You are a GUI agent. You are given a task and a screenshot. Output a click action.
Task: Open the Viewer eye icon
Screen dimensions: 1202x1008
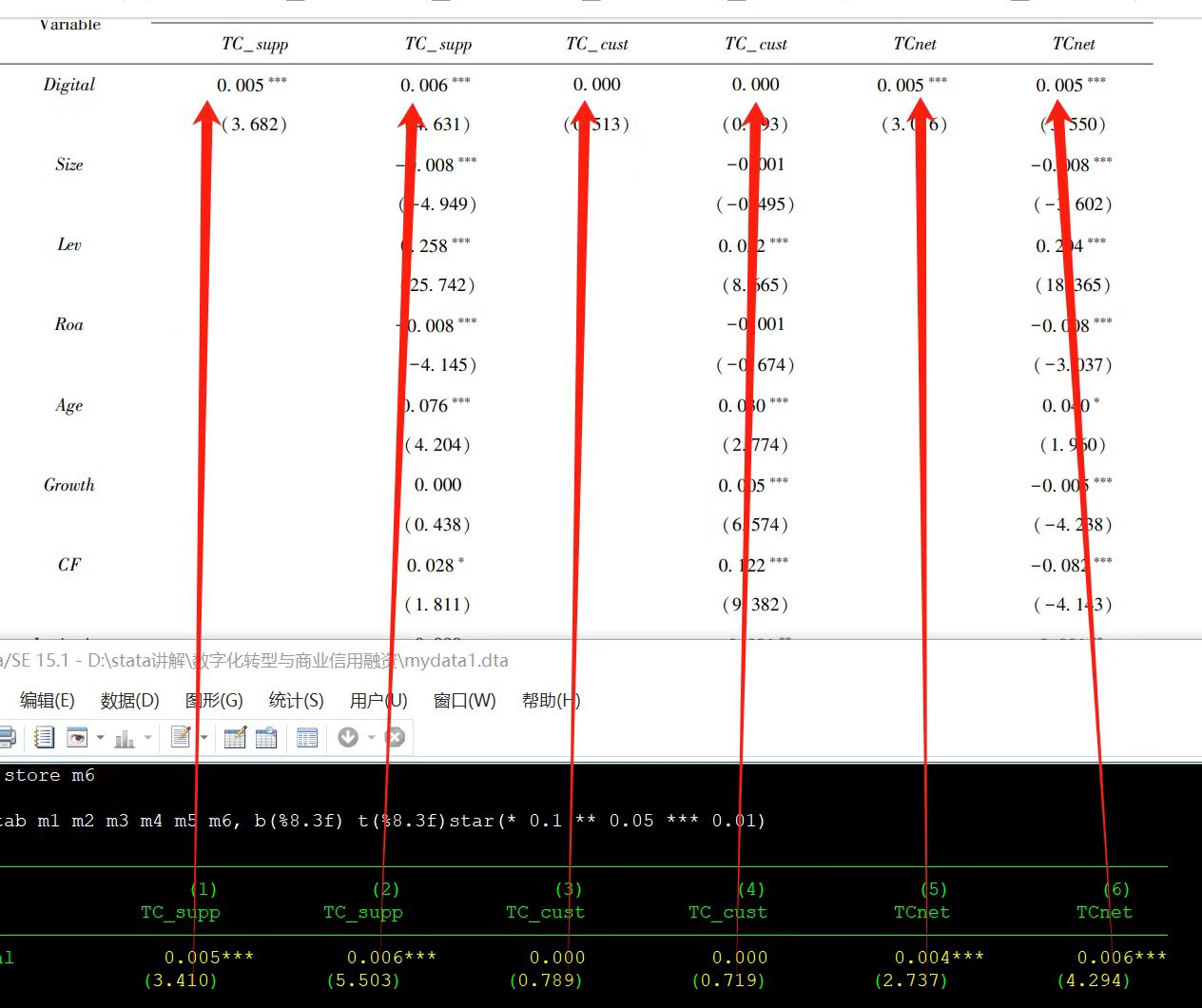[78, 737]
